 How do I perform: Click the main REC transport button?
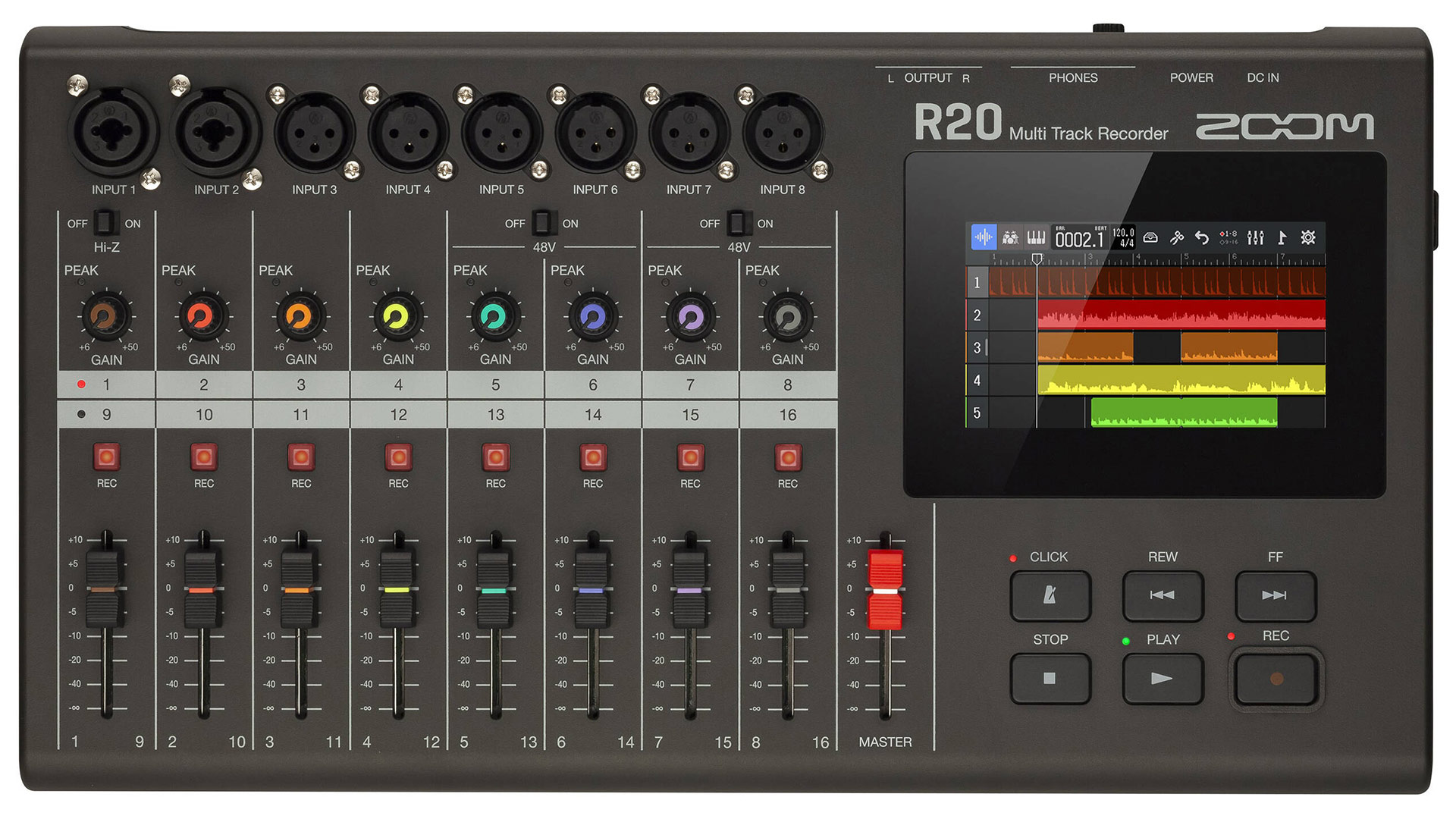pyautogui.click(x=1276, y=679)
